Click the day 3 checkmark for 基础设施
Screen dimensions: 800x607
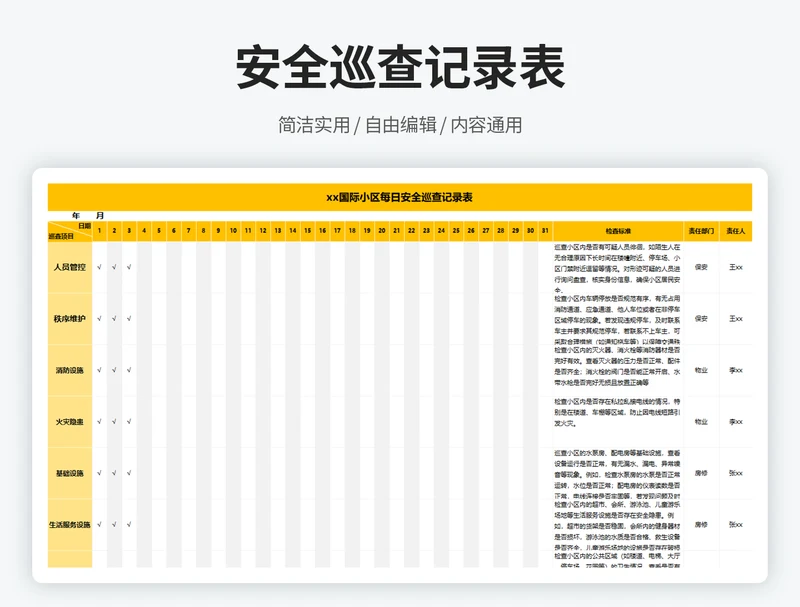pyautogui.click(x=129, y=473)
